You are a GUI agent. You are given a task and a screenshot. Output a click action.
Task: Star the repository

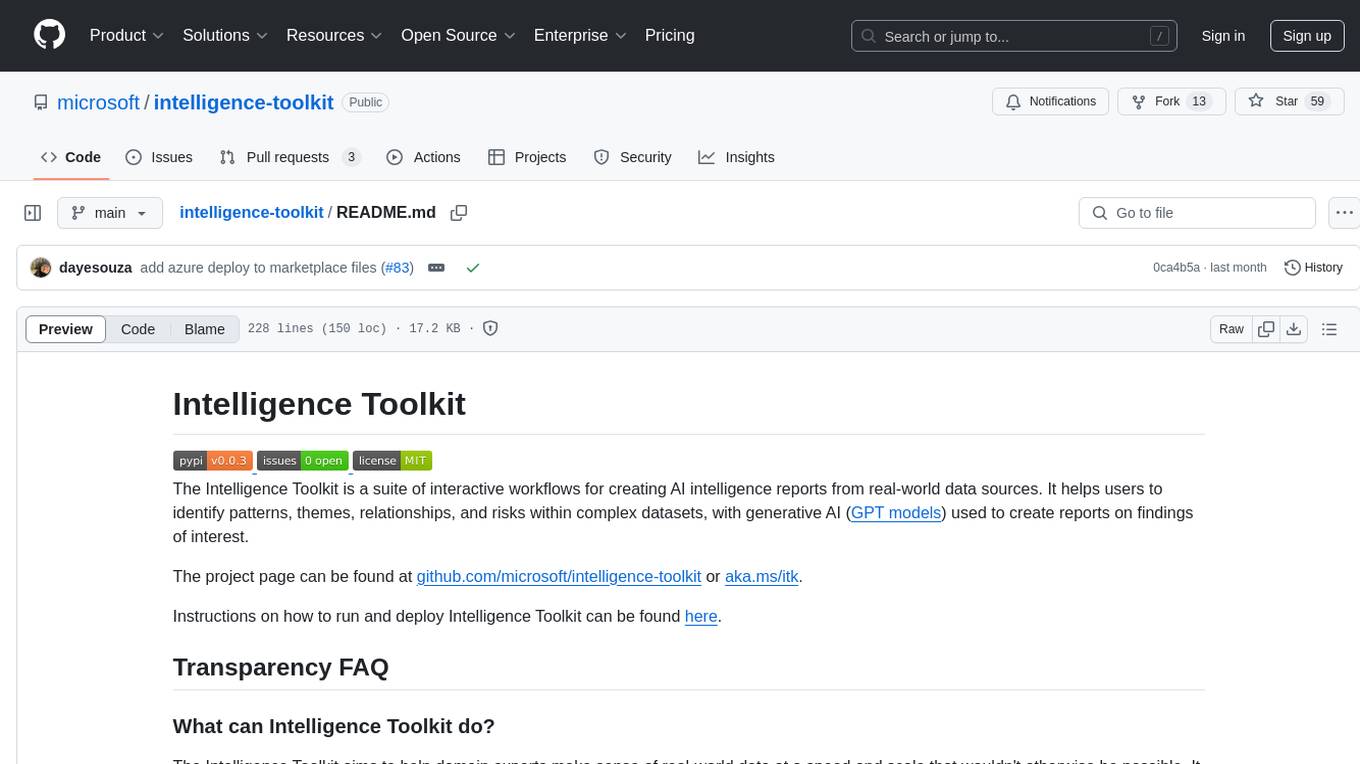coord(1289,102)
